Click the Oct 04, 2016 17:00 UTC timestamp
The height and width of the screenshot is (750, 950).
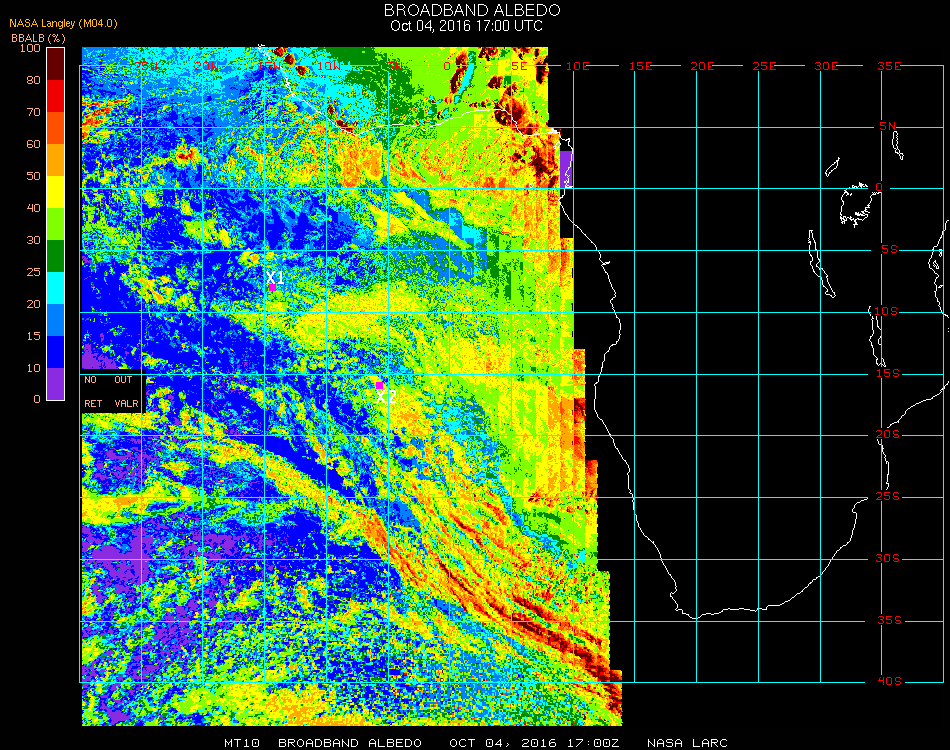466,26
